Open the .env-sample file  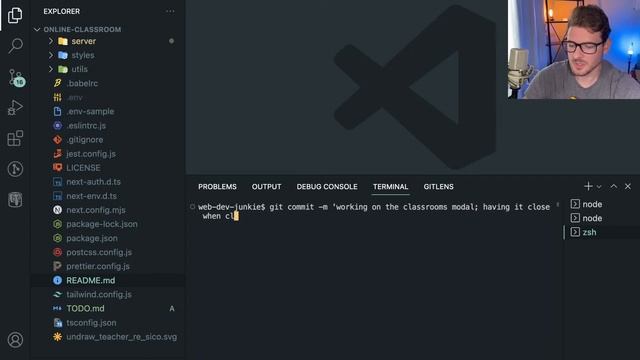(90, 111)
